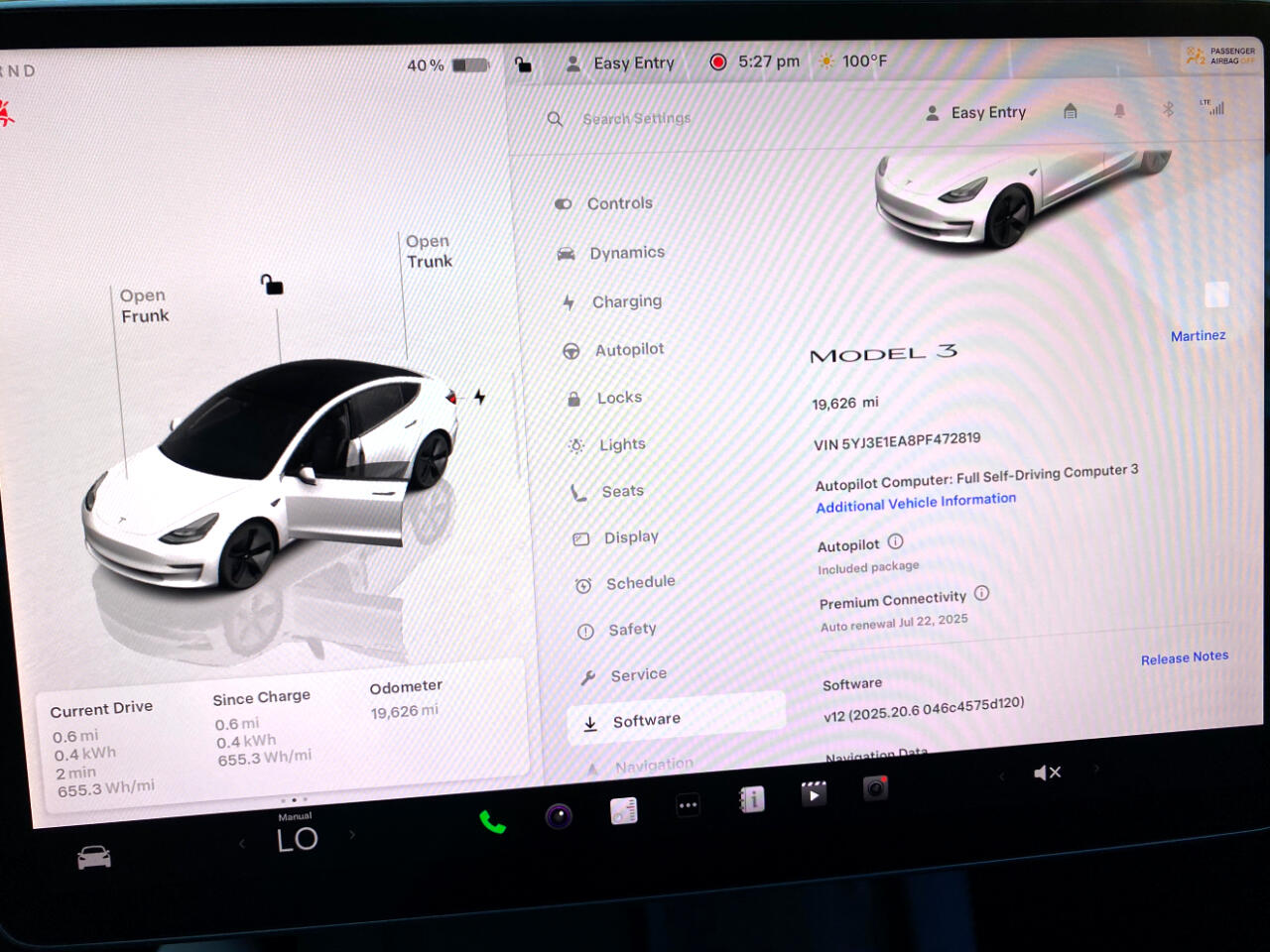The image size is (1270, 952).
Task: Open the Controls settings menu
Action: pyautogui.click(x=604, y=203)
